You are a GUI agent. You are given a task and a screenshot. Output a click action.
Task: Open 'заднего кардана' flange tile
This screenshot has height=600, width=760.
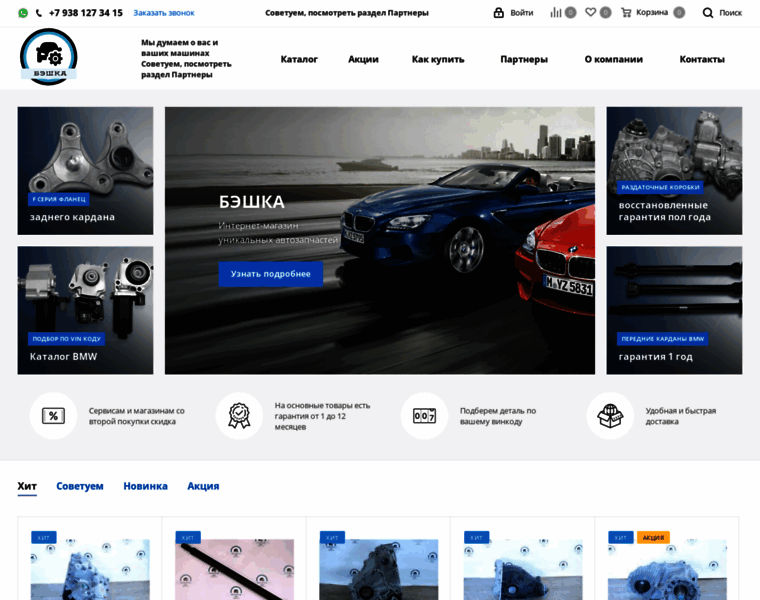85,171
